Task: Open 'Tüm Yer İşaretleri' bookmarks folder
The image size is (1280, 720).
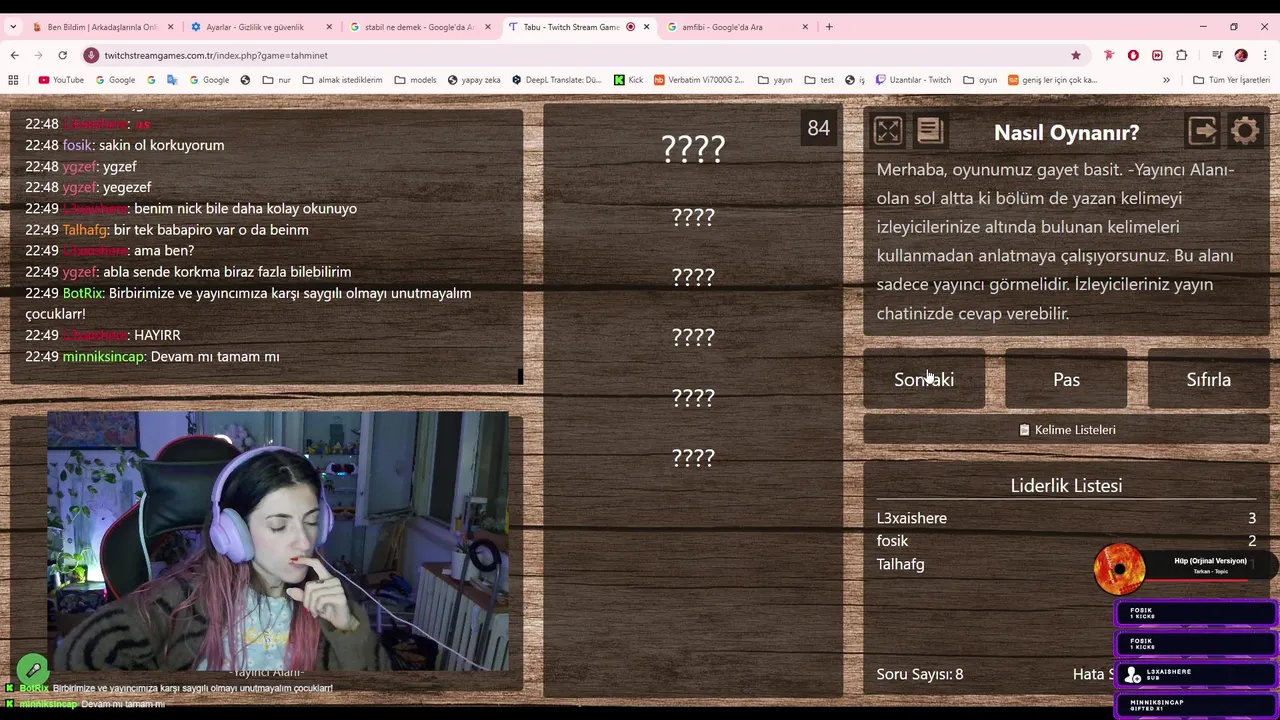Action: (1231, 80)
